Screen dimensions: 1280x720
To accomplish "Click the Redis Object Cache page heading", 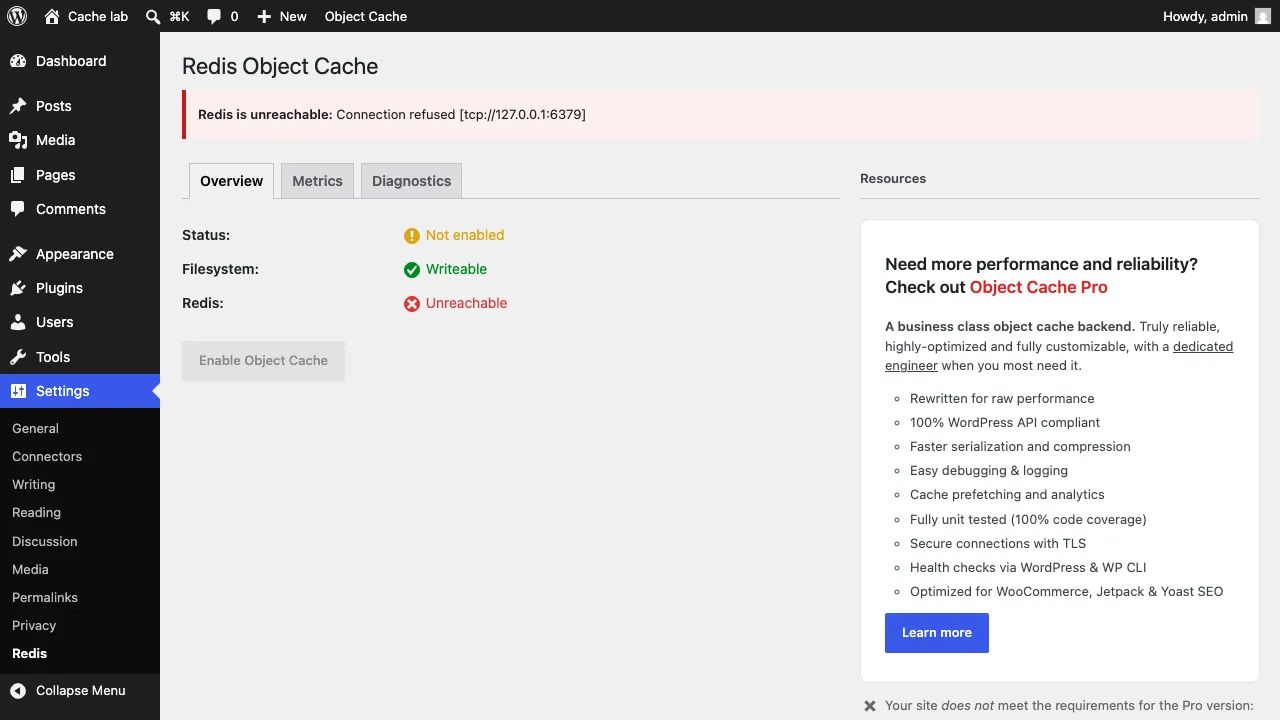I will point(280,66).
